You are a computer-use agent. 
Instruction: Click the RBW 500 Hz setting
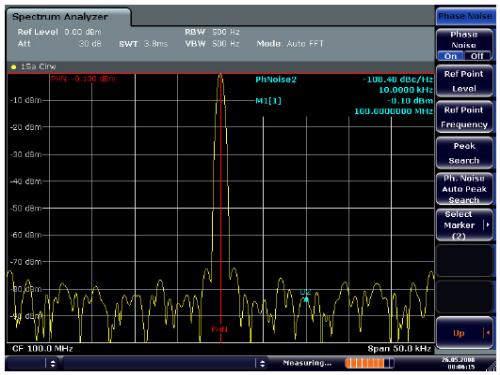click(212, 32)
